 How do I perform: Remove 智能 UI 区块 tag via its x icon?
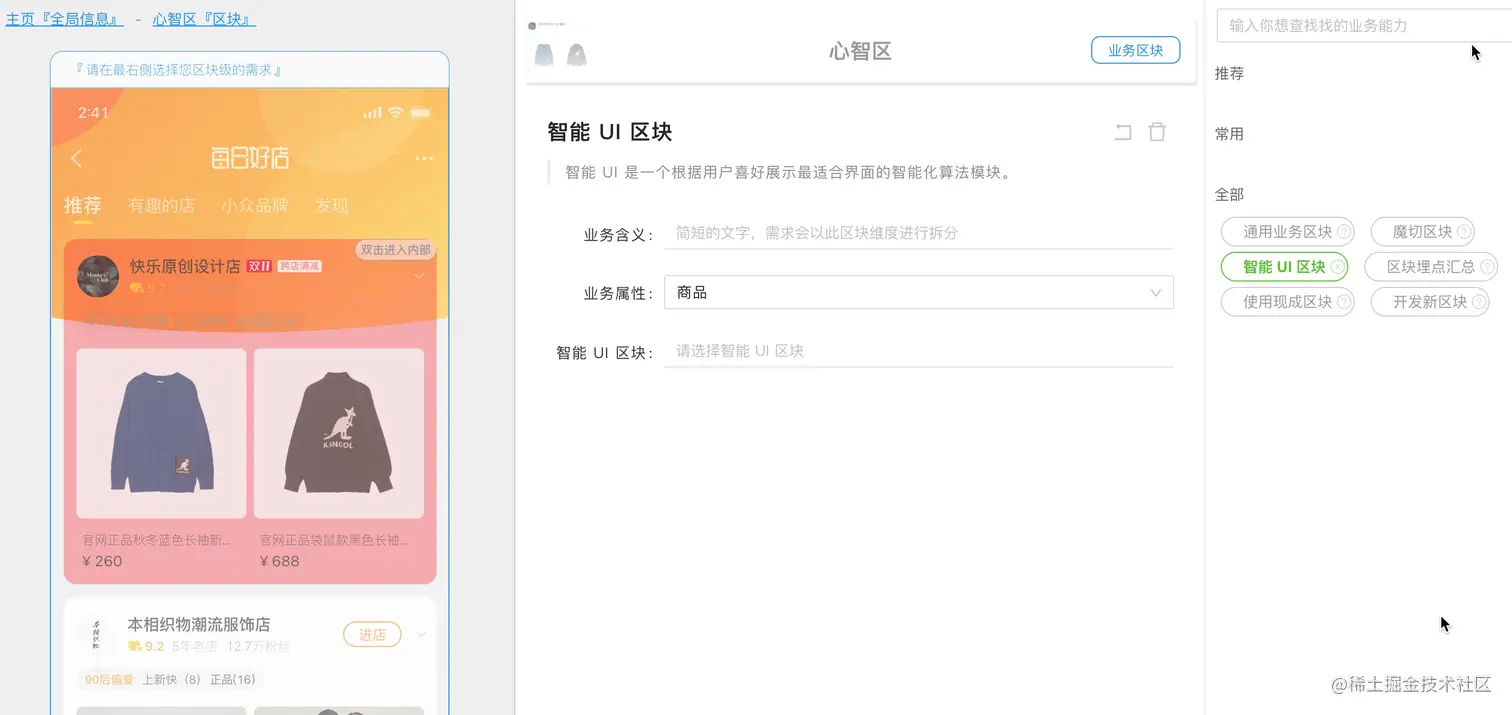pyautogui.click(x=1338, y=267)
